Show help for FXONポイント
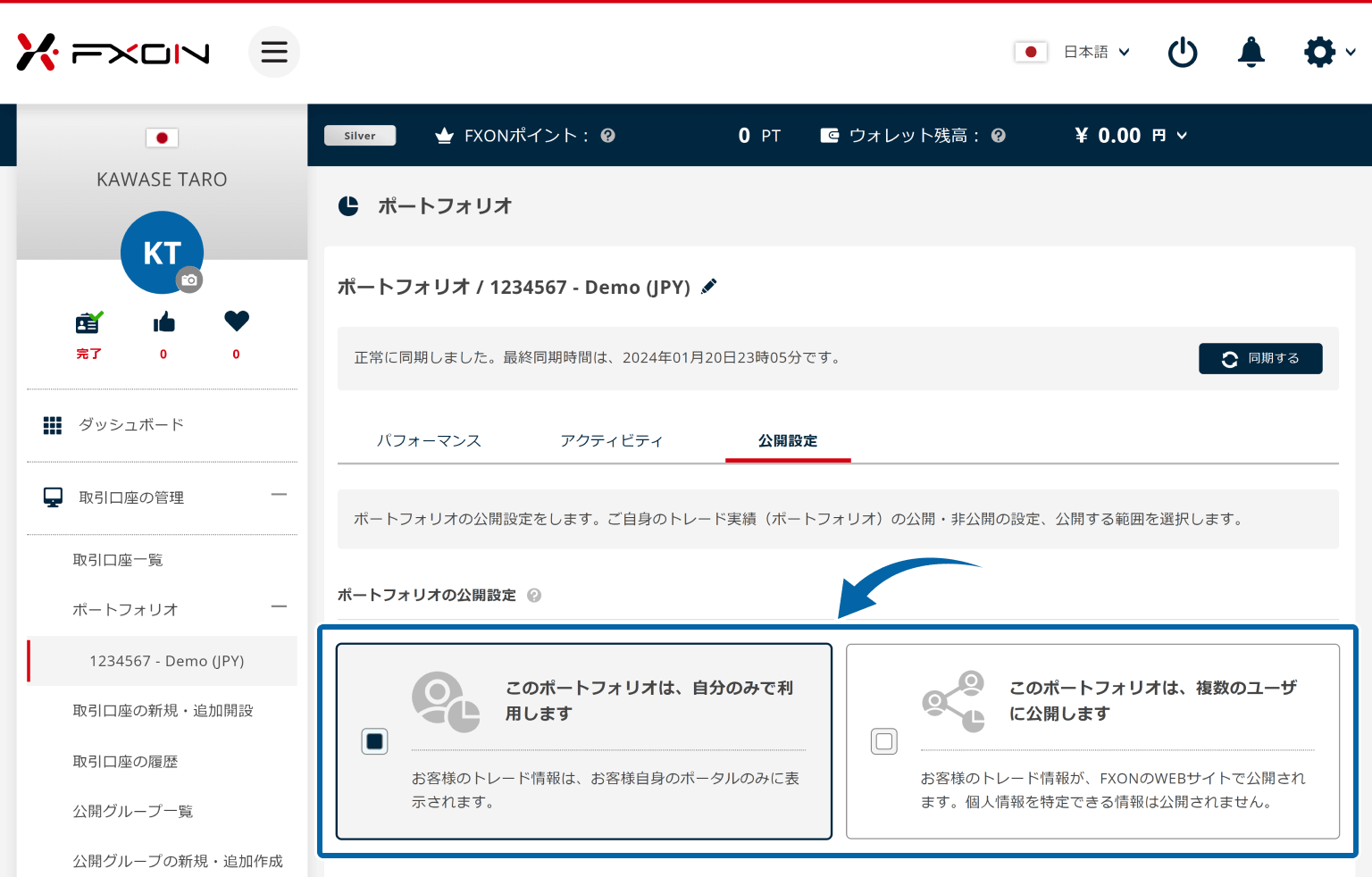Image resolution: width=1372 pixels, height=877 pixels. 608,136
